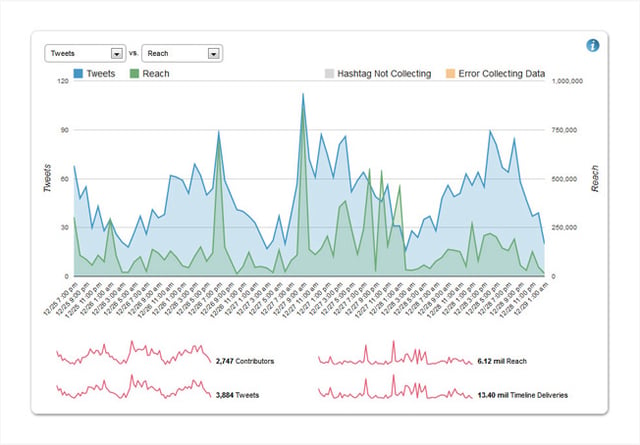
Task: Click the vertical Reach axis title
Action: click(595, 178)
